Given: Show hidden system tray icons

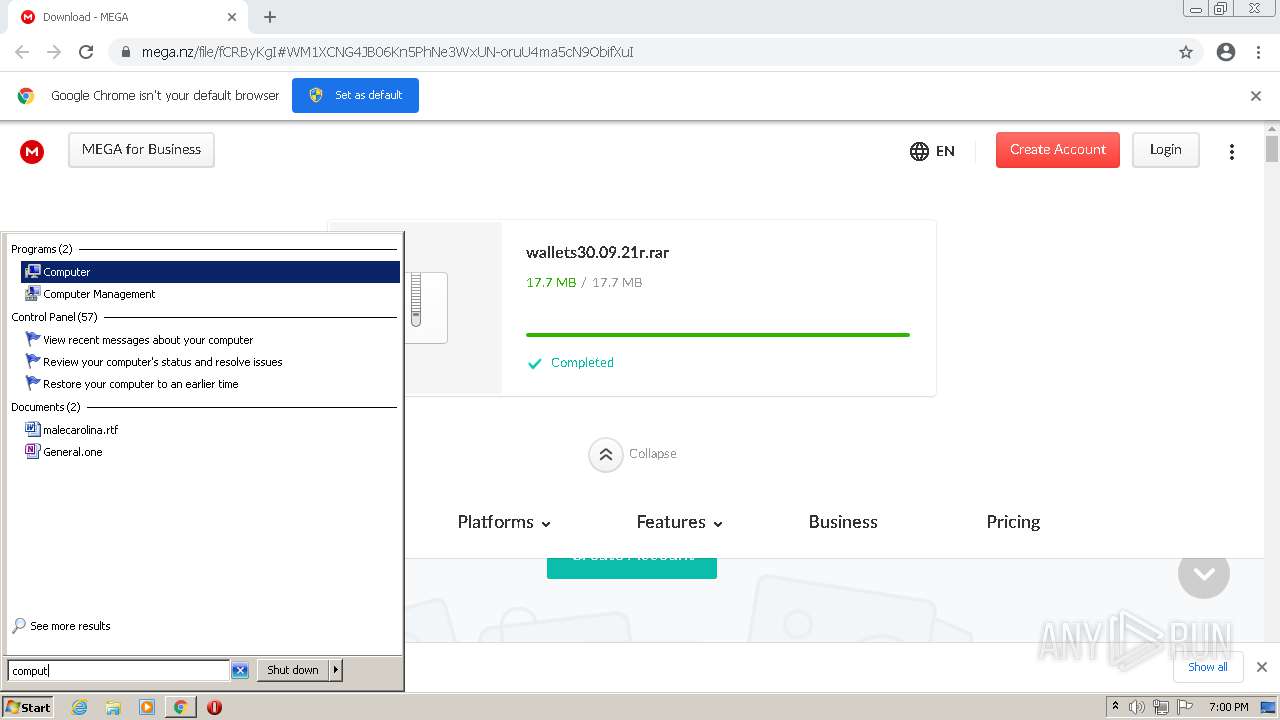Looking at the screenshot, I should coord(1115,707).
